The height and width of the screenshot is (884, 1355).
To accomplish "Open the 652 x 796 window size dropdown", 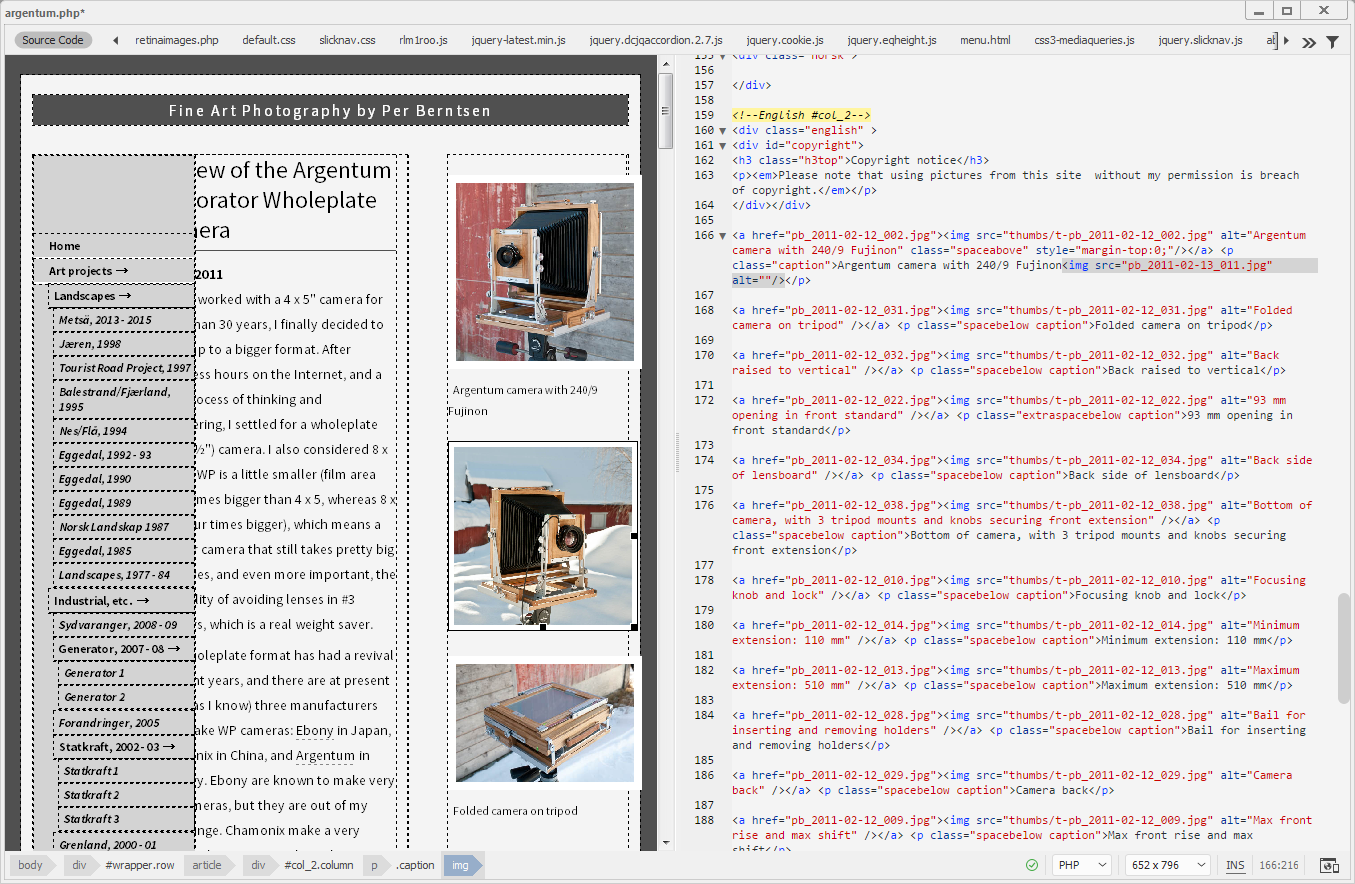I will click(x=1168, y=865).
